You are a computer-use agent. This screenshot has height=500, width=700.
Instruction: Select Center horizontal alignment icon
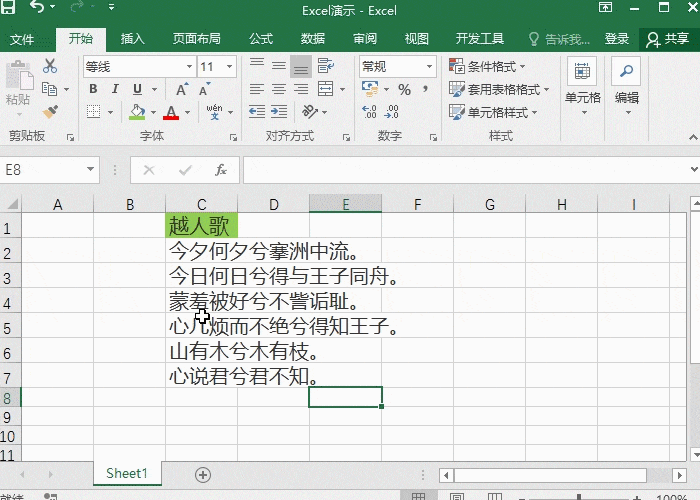click(279, 89)
